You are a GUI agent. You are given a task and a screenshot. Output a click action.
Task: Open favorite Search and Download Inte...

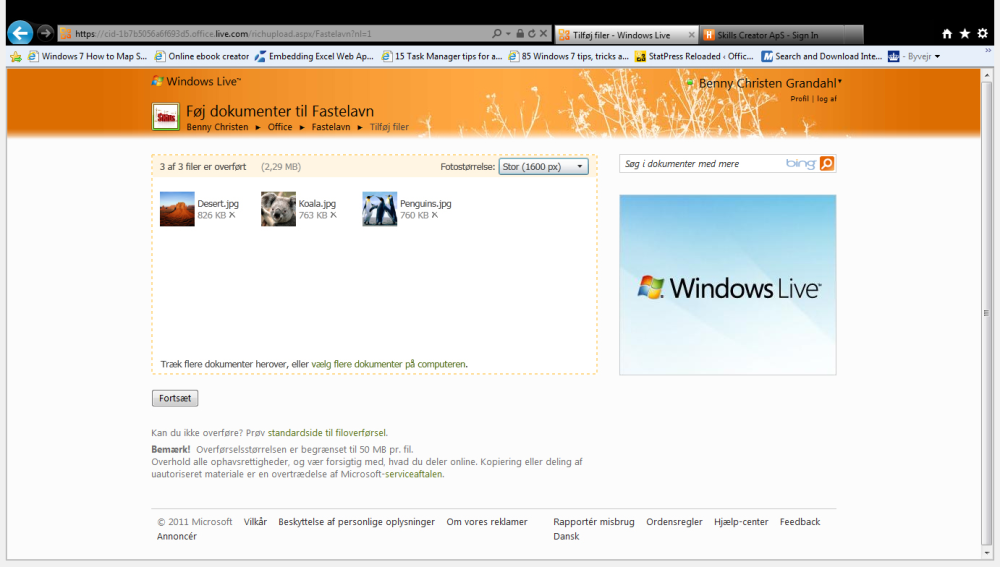(822, 57)
